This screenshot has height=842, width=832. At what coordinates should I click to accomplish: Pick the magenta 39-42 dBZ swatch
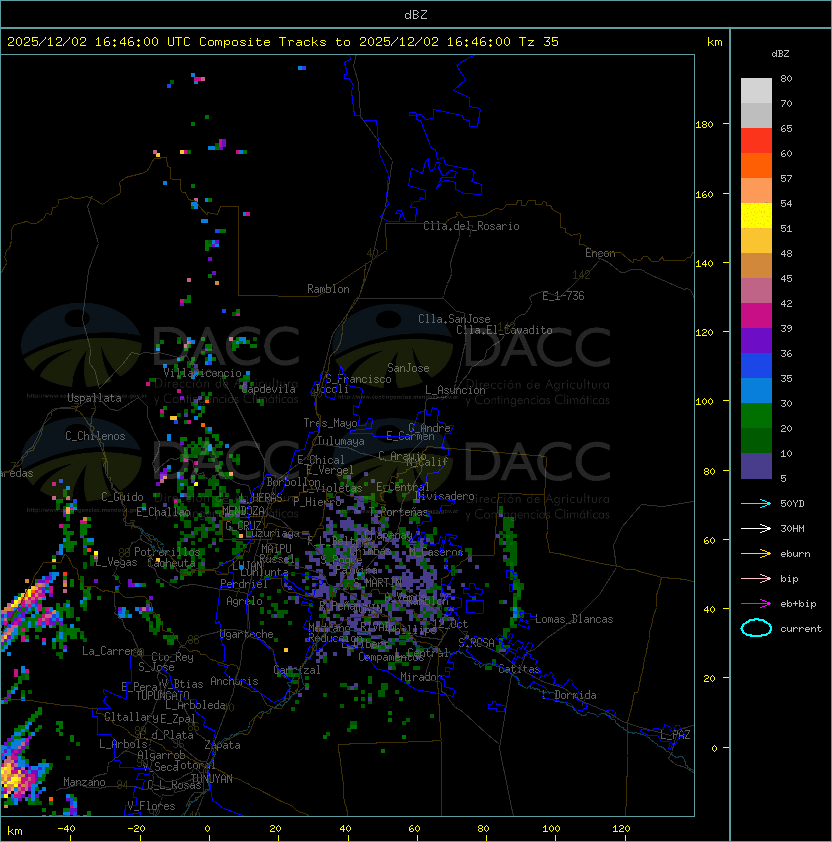coord(756,315)
